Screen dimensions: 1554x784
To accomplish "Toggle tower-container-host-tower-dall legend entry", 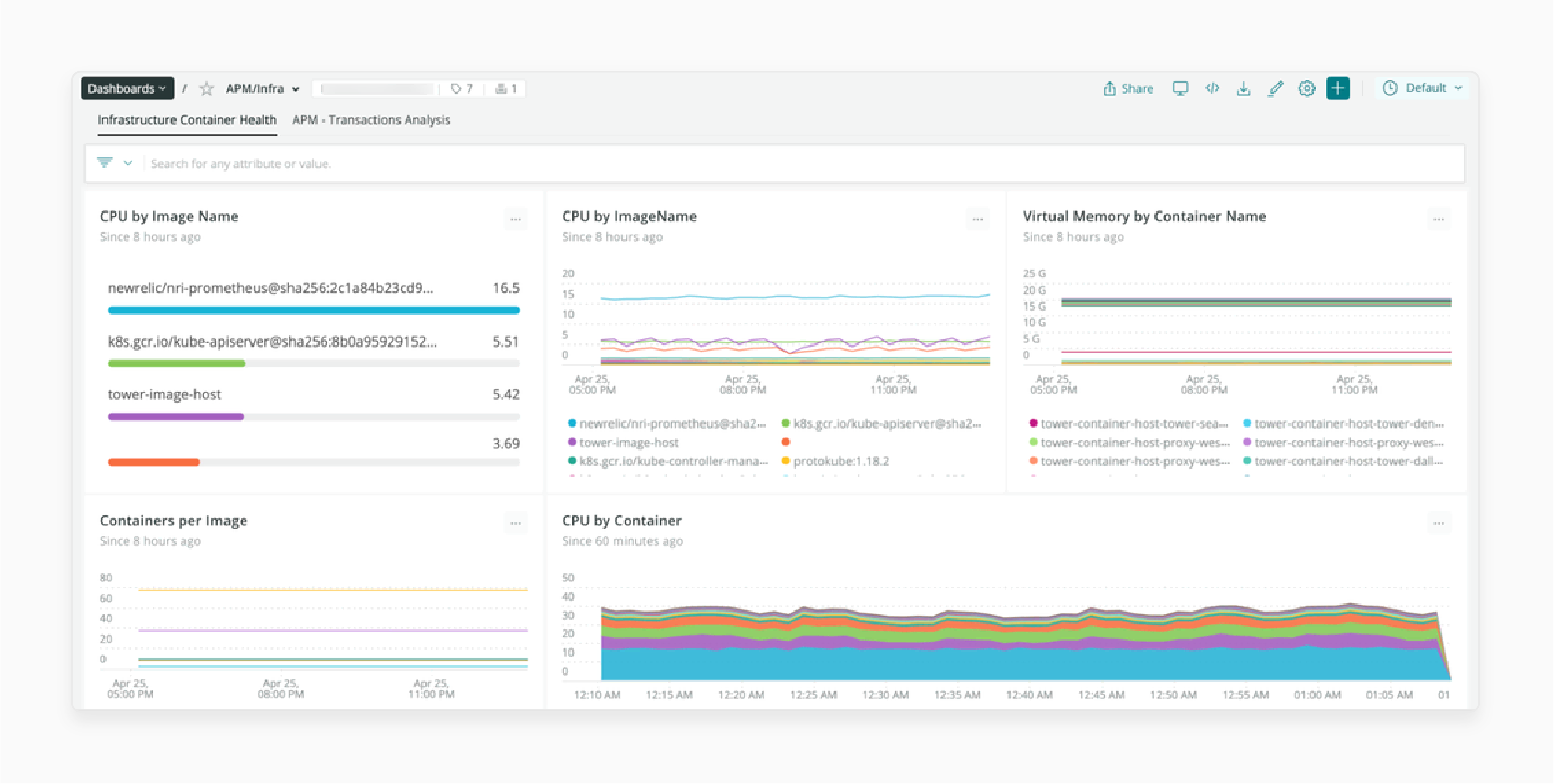I will pyautogui.click(x=1344, y=461).
